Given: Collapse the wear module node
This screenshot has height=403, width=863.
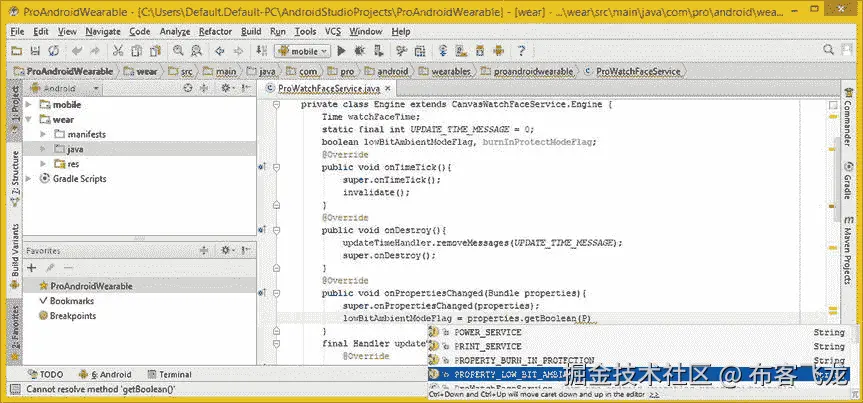Looking at the screenshot, I should click(29, 119).
